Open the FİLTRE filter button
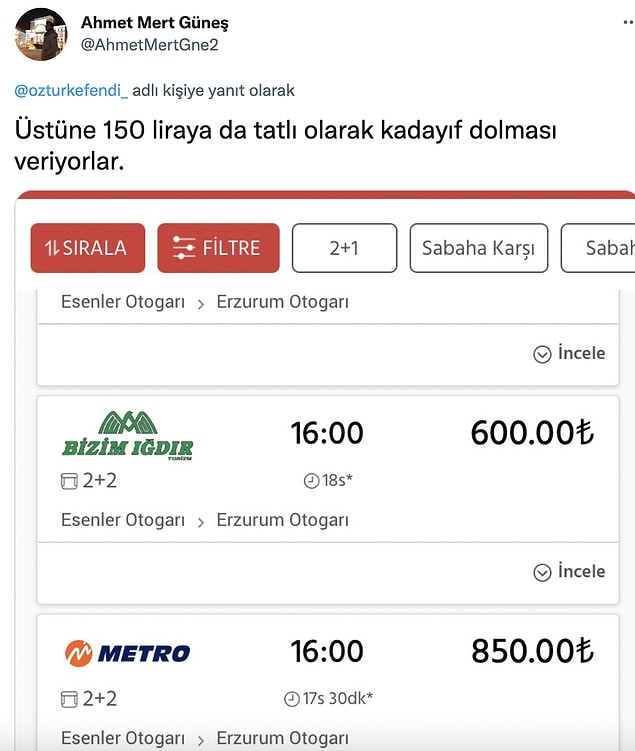 [217, 248]
